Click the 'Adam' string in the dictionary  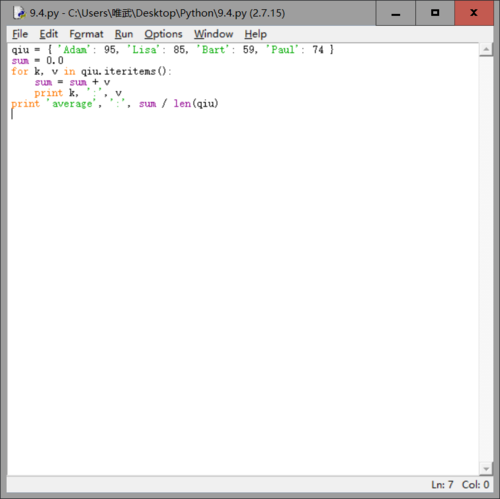click(74, 50)
